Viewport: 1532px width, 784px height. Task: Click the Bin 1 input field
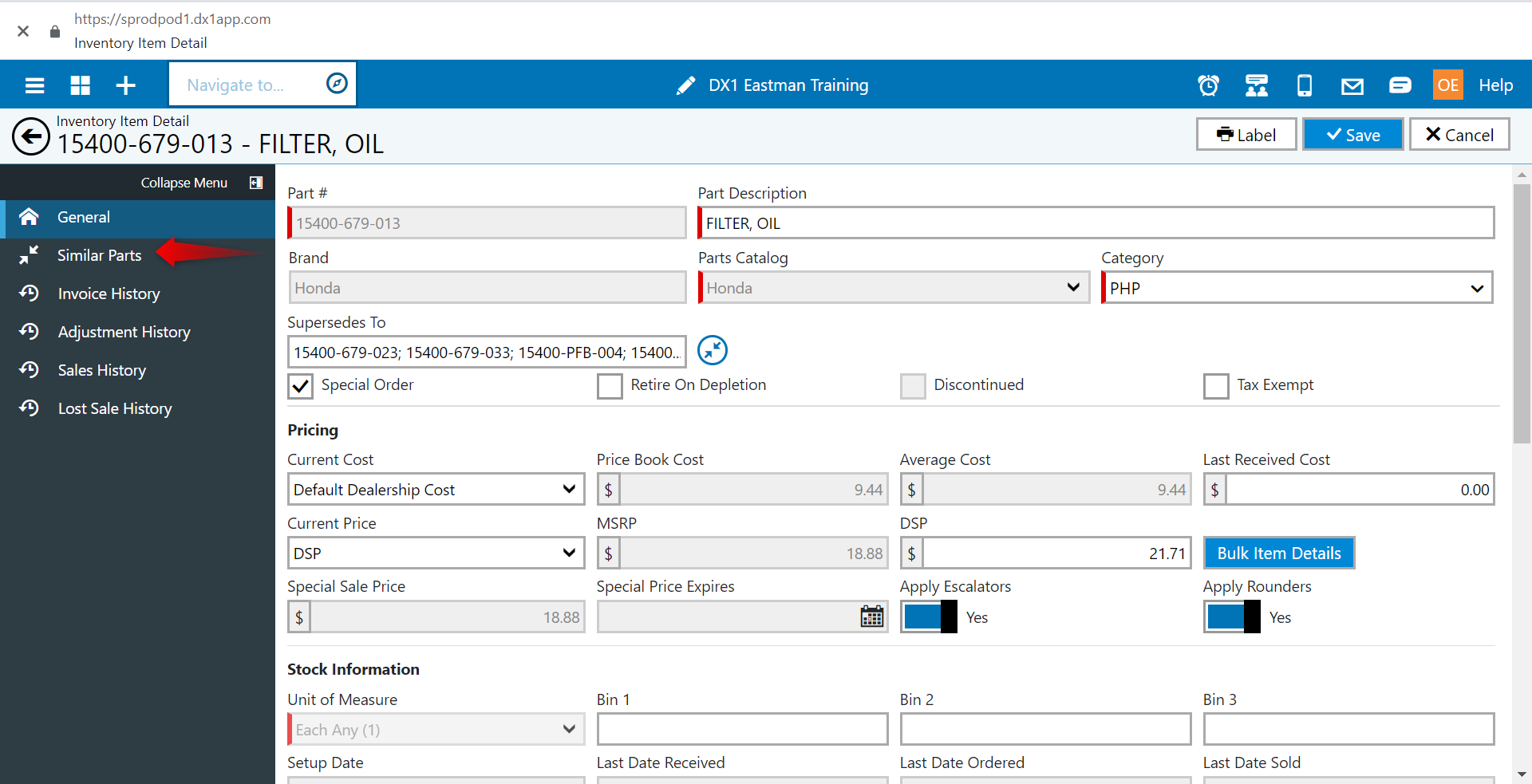coord(742,729)
